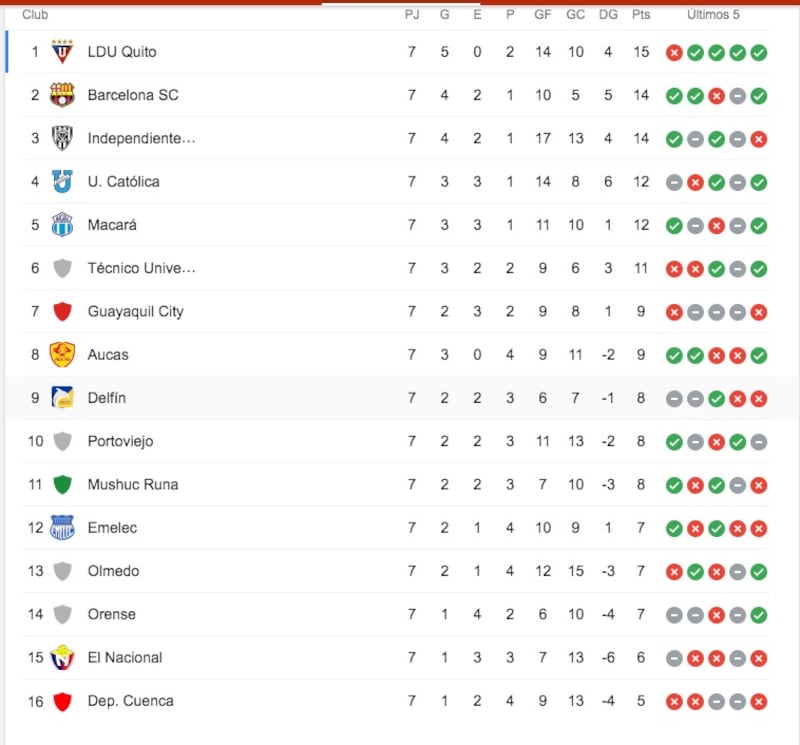Click the Delfín team crest
This screenshot has width=800, height=745.
(62, 398)
